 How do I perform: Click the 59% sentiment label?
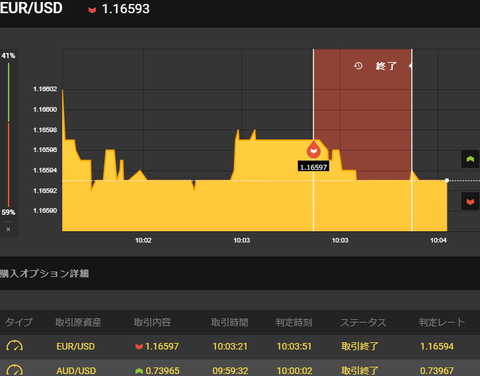tap(8, 212)
